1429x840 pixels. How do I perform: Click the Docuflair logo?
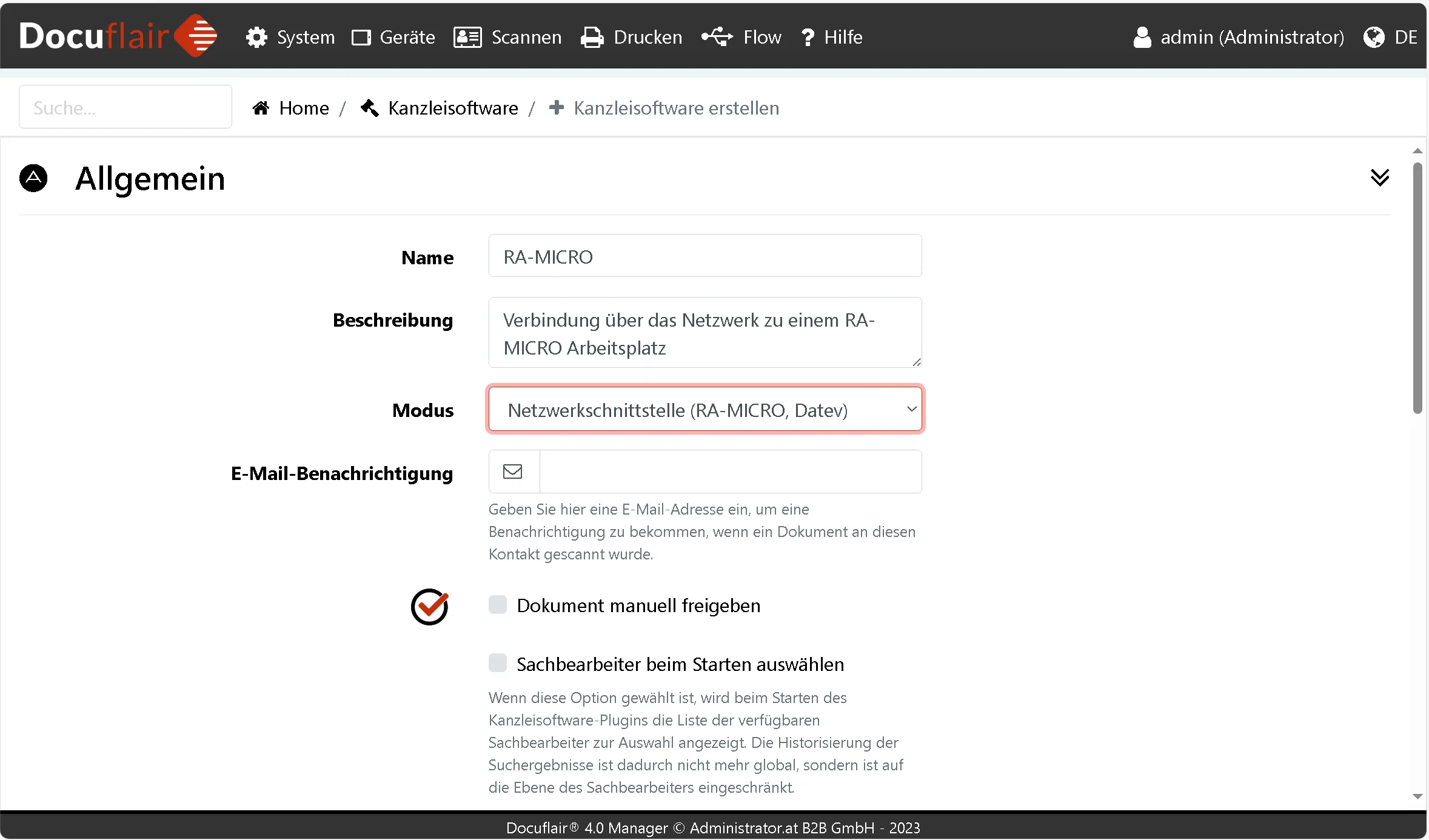point(118,36)
